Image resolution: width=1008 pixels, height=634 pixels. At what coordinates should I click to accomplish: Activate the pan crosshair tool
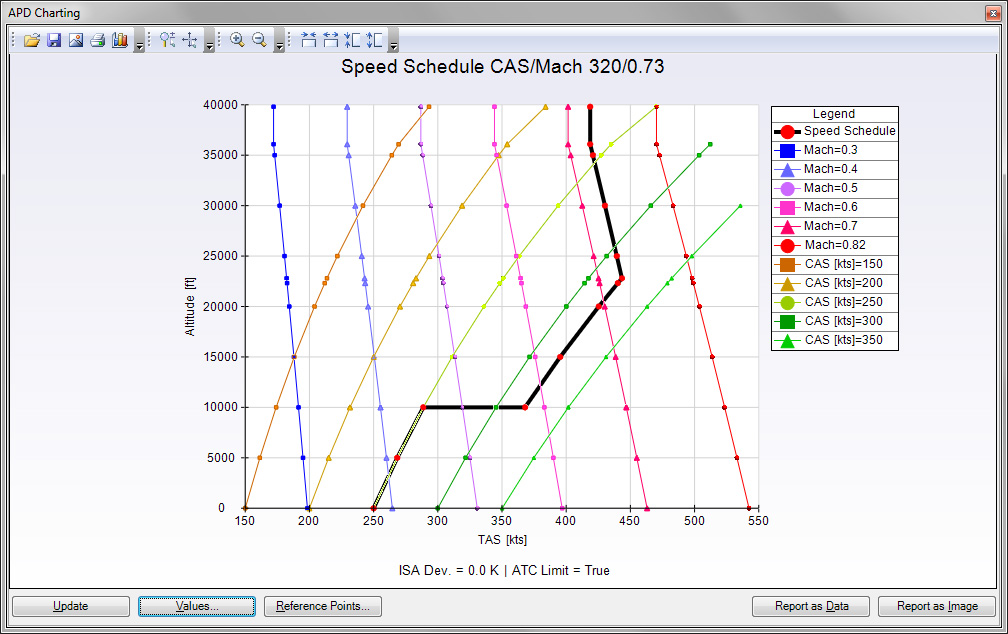[190, 41]
